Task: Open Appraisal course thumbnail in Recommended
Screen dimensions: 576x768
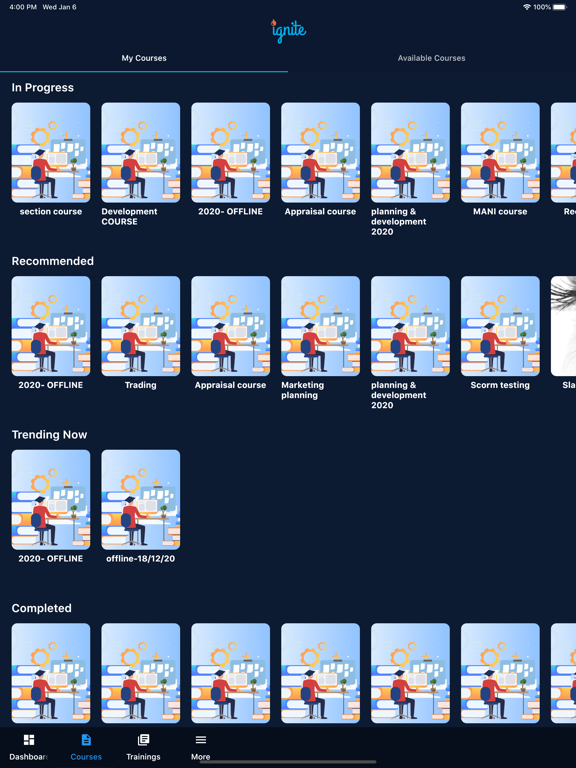Action: 231,326
